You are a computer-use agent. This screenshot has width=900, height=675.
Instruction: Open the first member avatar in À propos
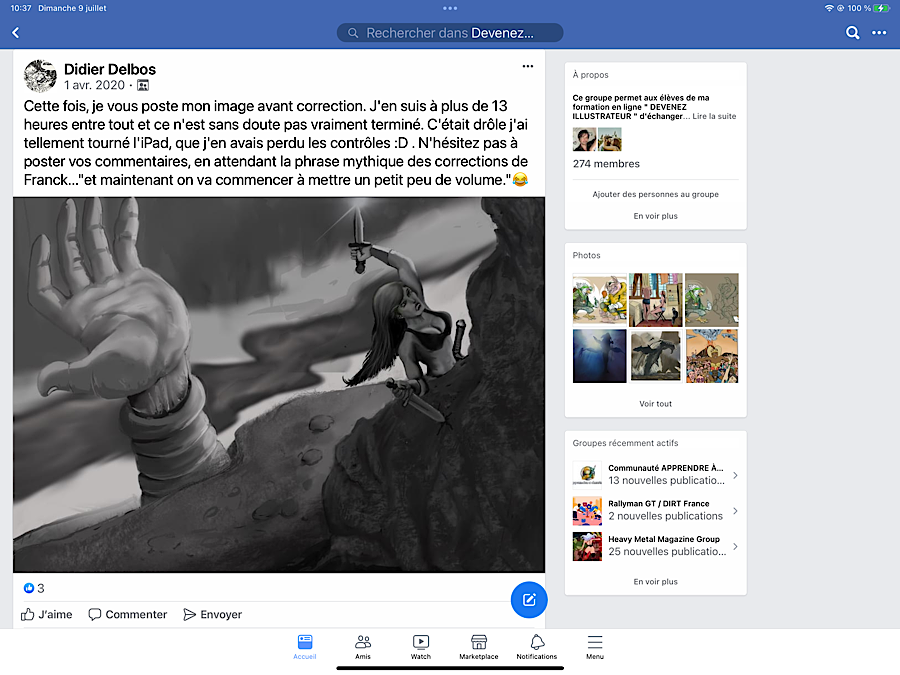pos(584,139)
